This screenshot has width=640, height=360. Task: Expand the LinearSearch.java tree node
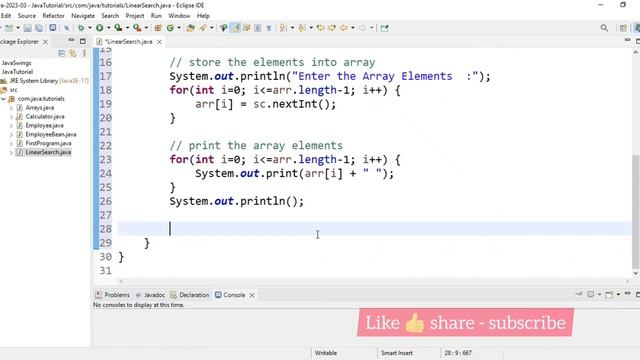click(x=11, y=153)
